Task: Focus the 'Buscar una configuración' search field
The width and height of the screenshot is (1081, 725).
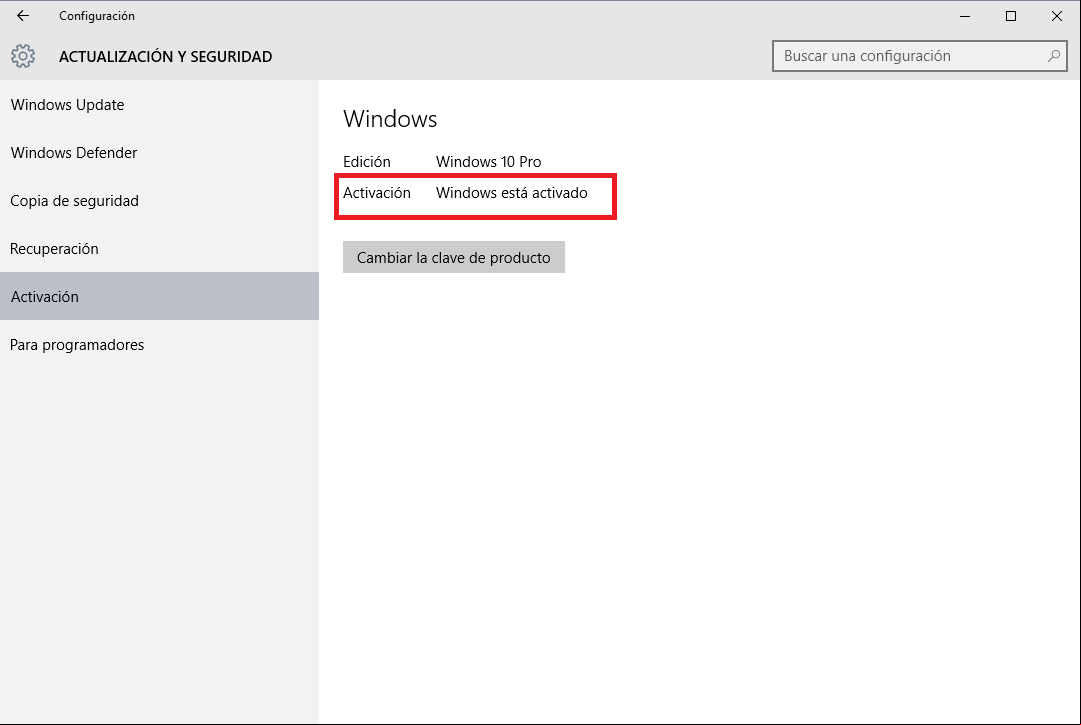Action: click(x=920, y=56)
